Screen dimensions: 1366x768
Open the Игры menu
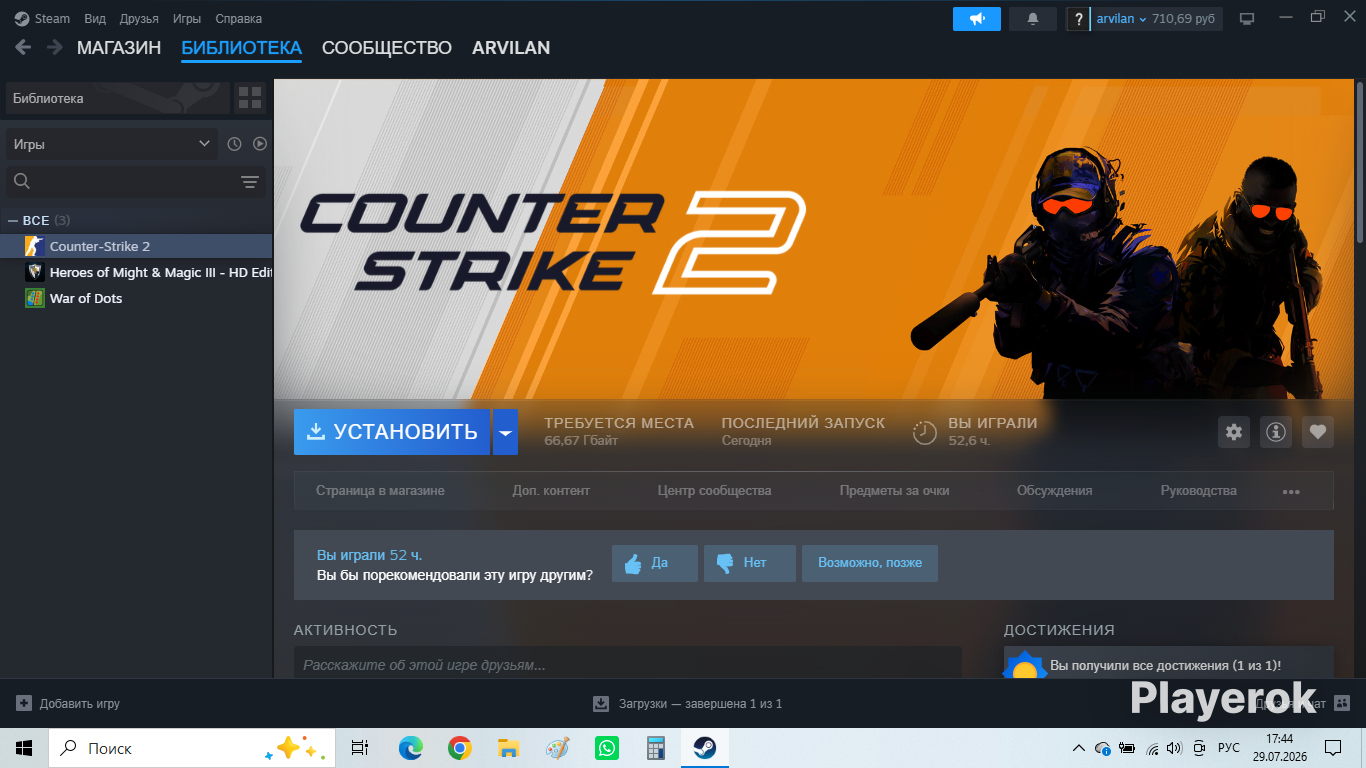coord(187,19)
